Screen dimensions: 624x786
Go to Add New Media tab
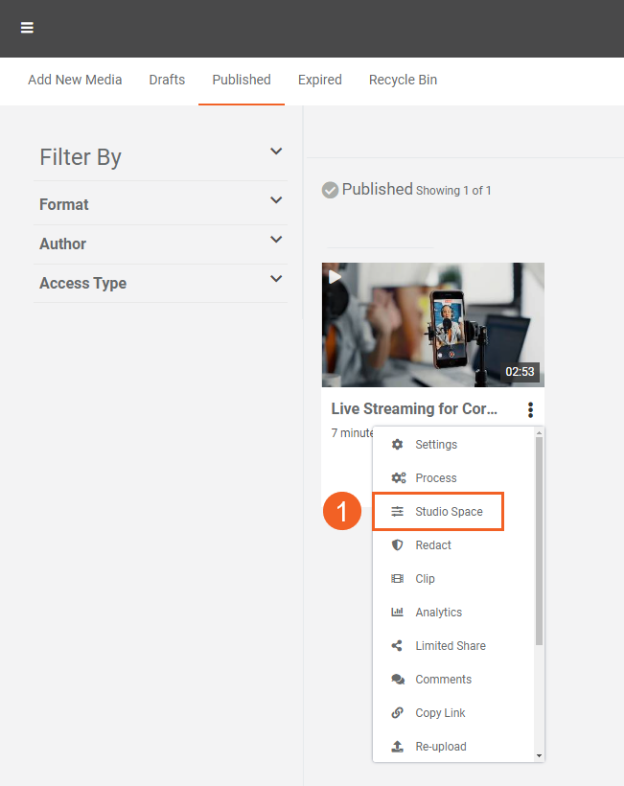(75, 80)
